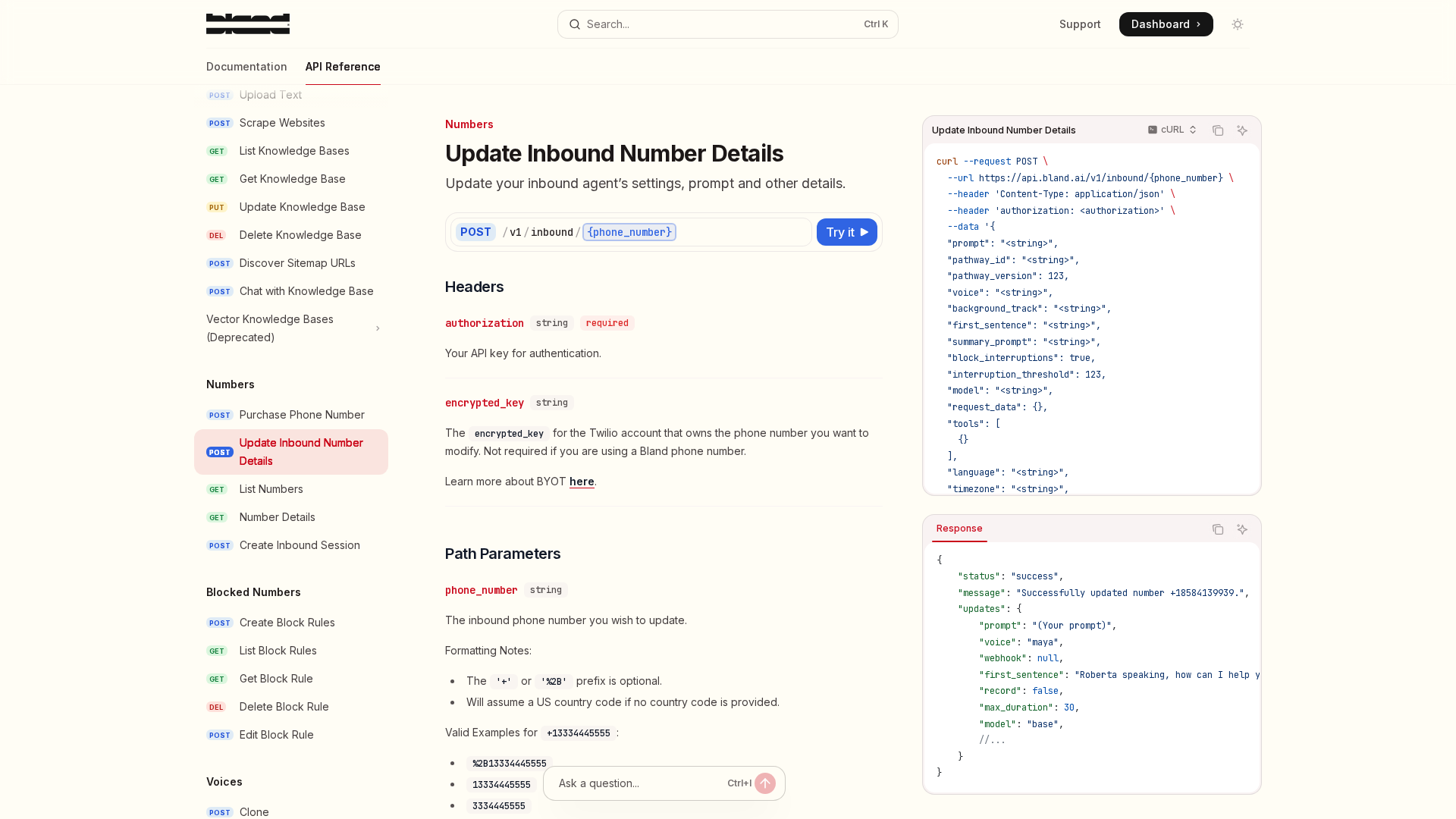Screen dimensions: 1456x819
Task: Toggle light/dark theme sun icon
Action: click(x=1238, y=24)
